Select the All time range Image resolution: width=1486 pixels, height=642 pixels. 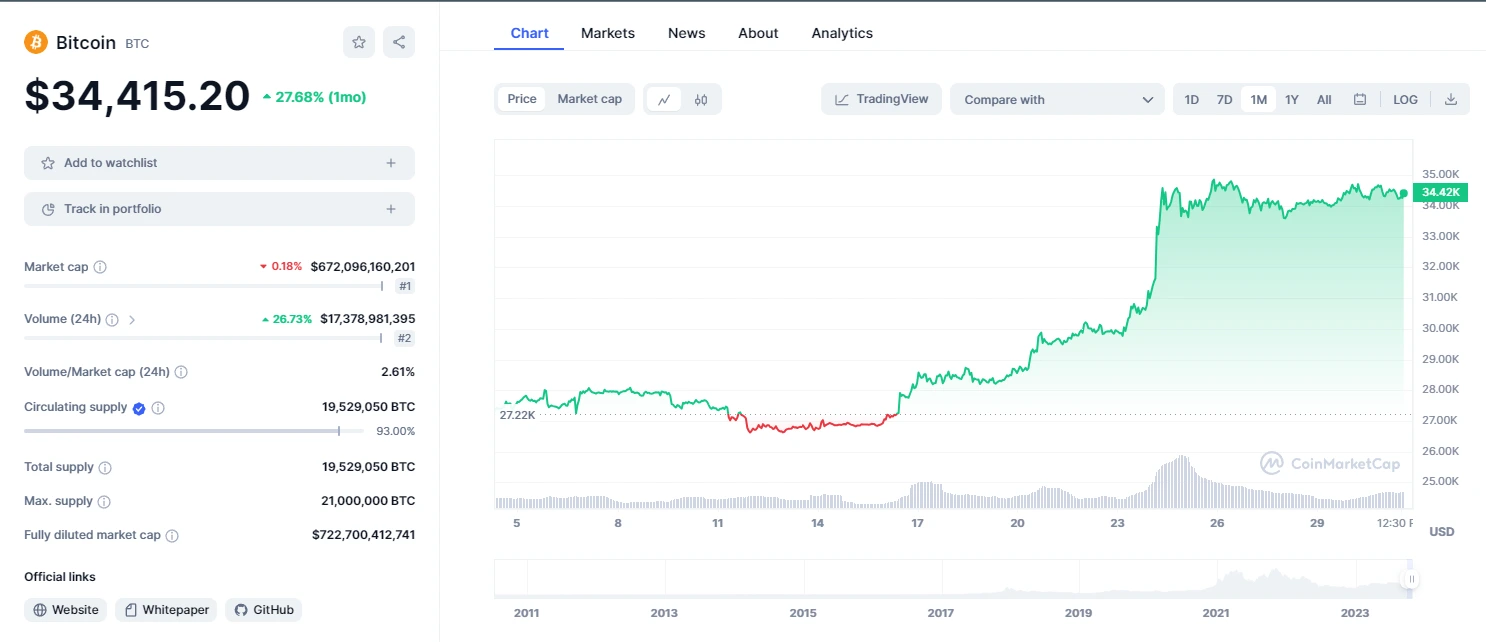(1324, 99)
